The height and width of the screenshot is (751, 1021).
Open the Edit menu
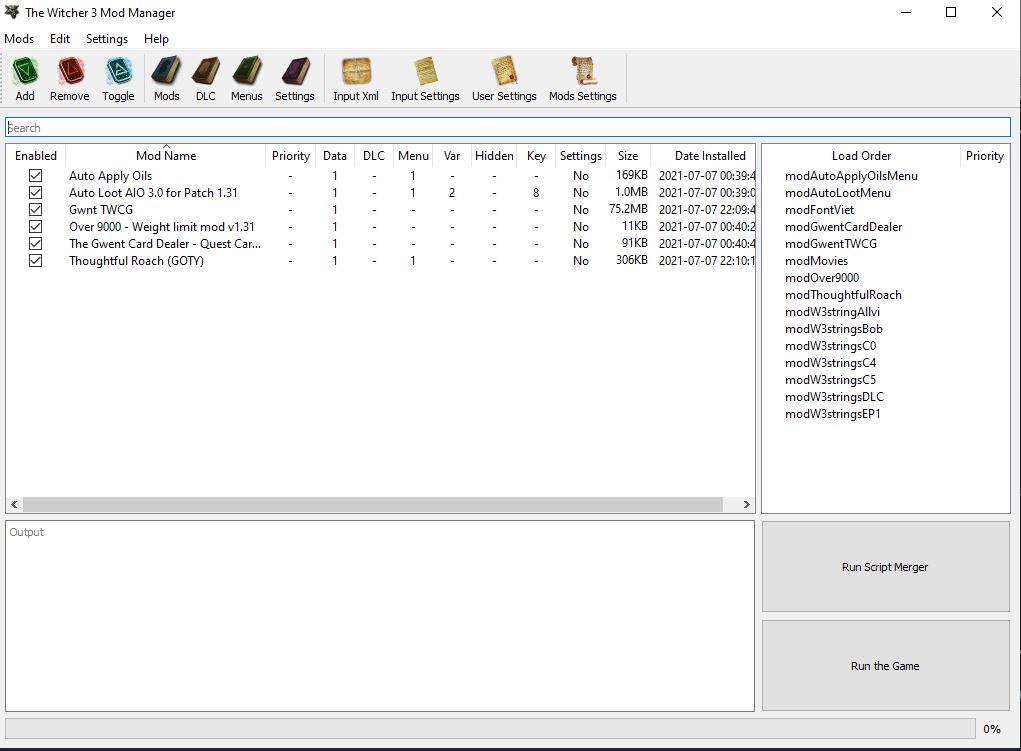pos(60,39)
